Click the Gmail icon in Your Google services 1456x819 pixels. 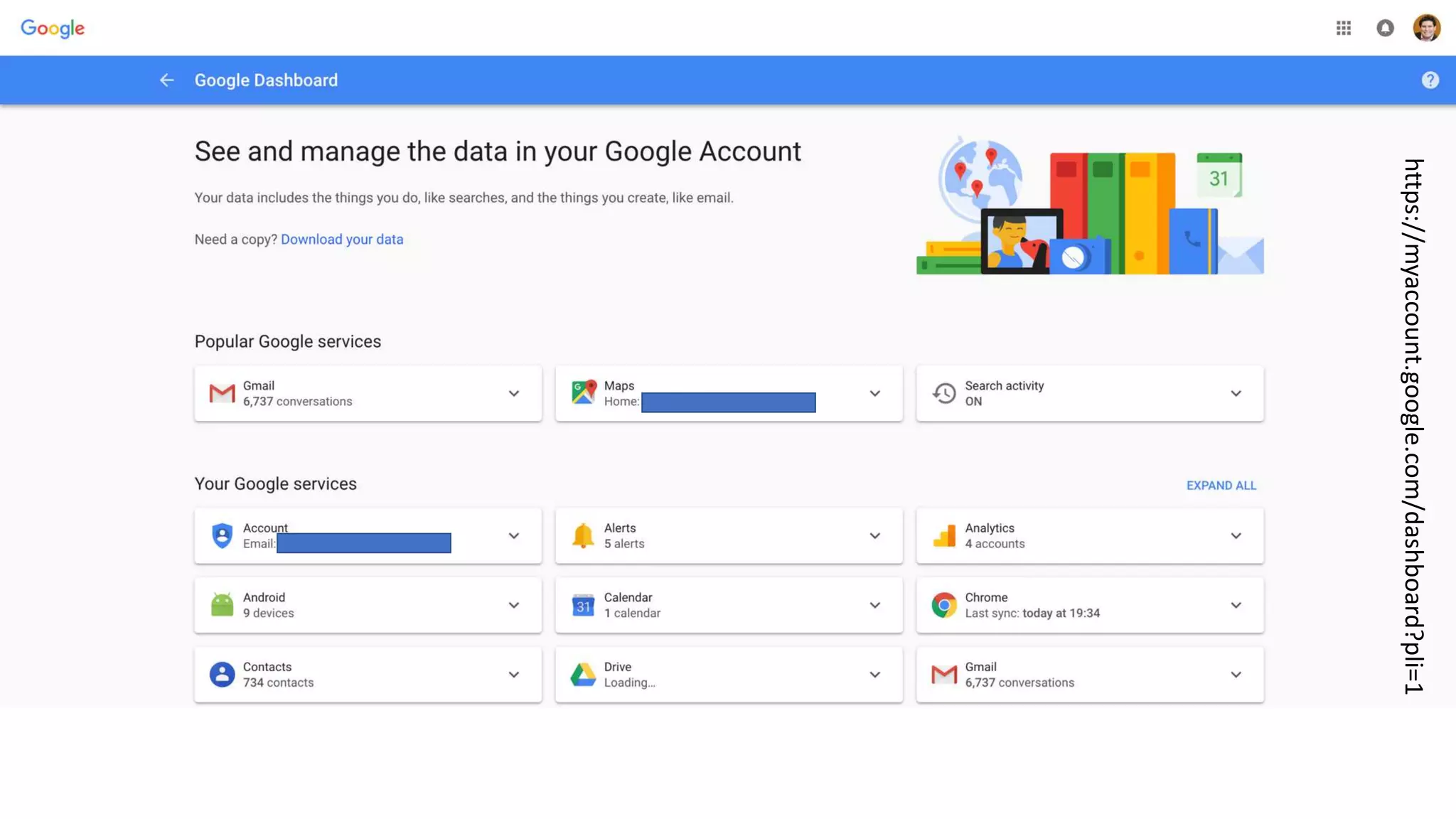tap(944, 675)
